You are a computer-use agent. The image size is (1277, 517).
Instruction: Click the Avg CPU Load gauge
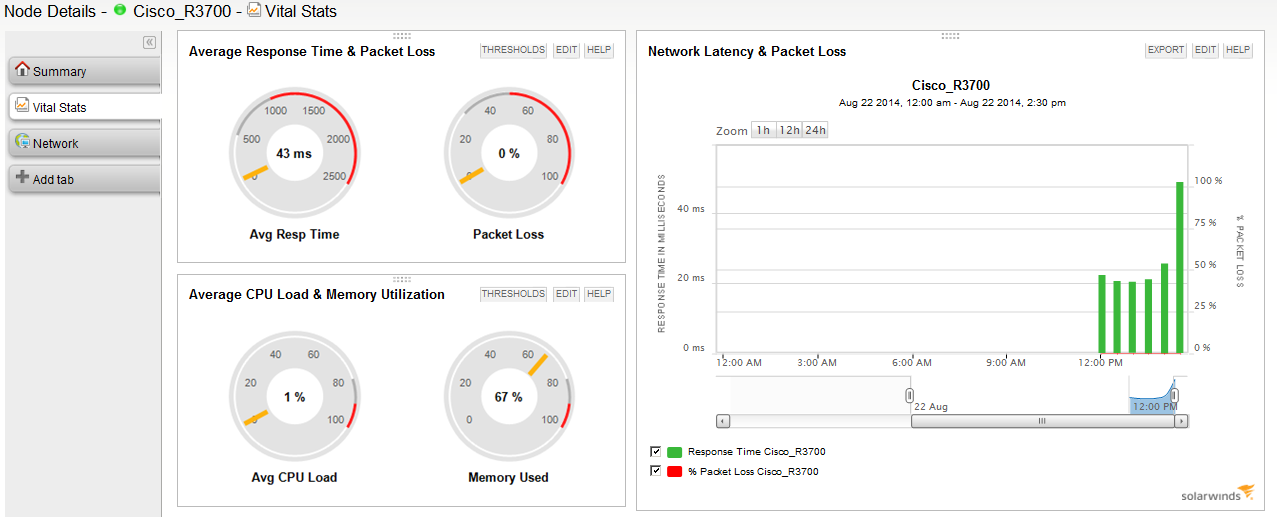[294, 397]
